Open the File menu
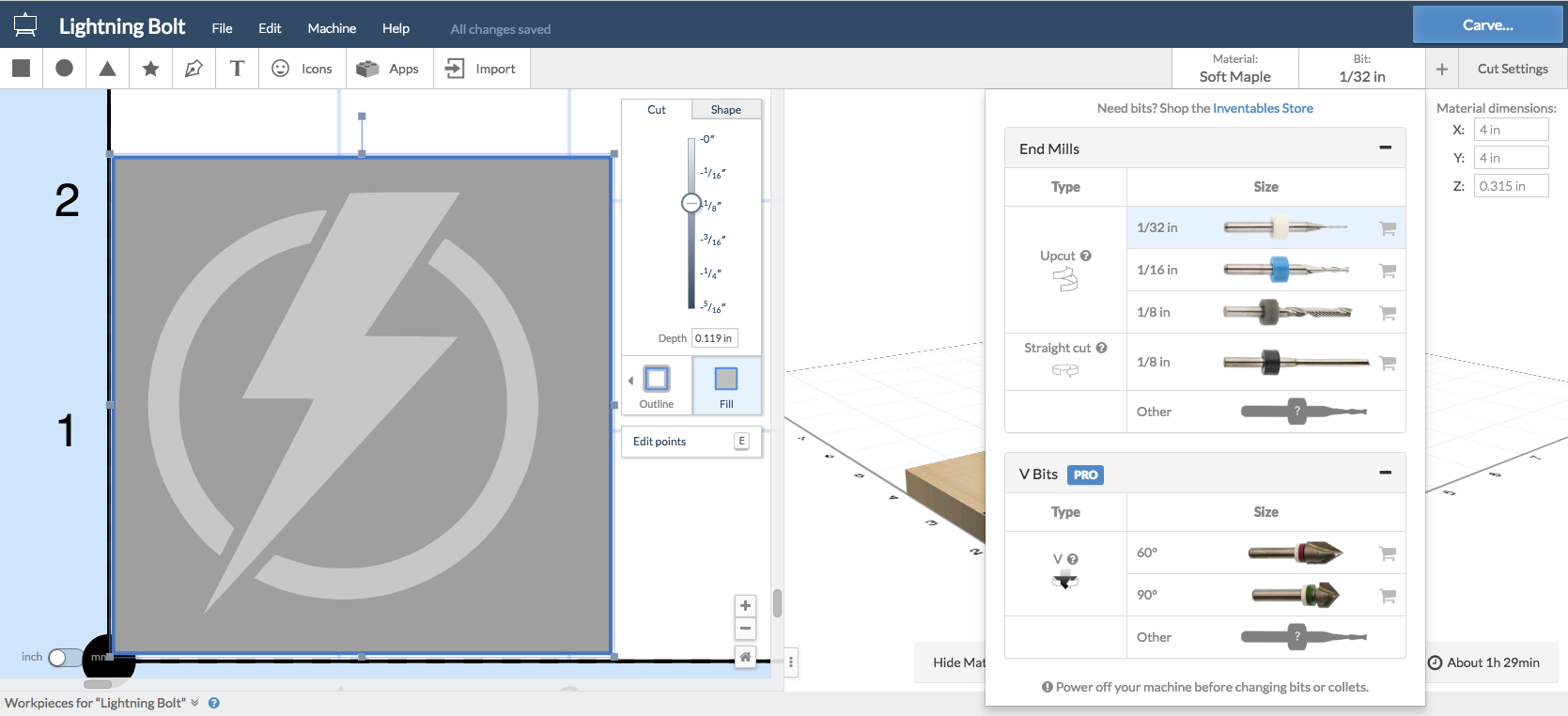 [x=222, y=28]
